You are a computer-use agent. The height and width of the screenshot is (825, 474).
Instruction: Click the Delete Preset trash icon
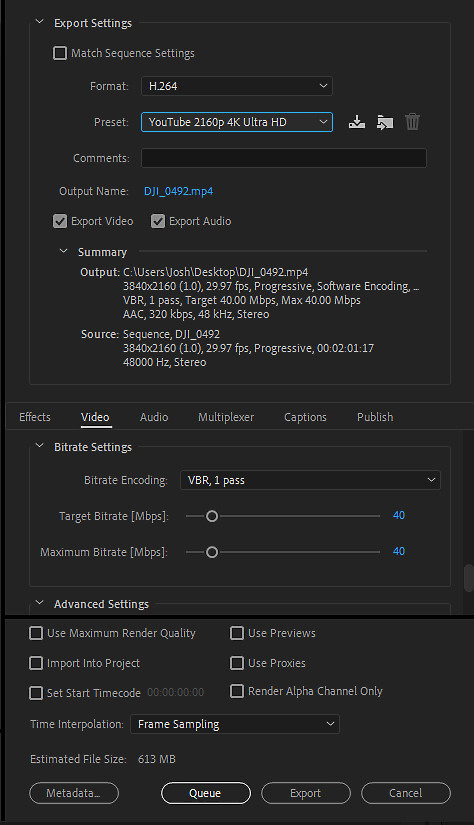(x=412, y=122)
